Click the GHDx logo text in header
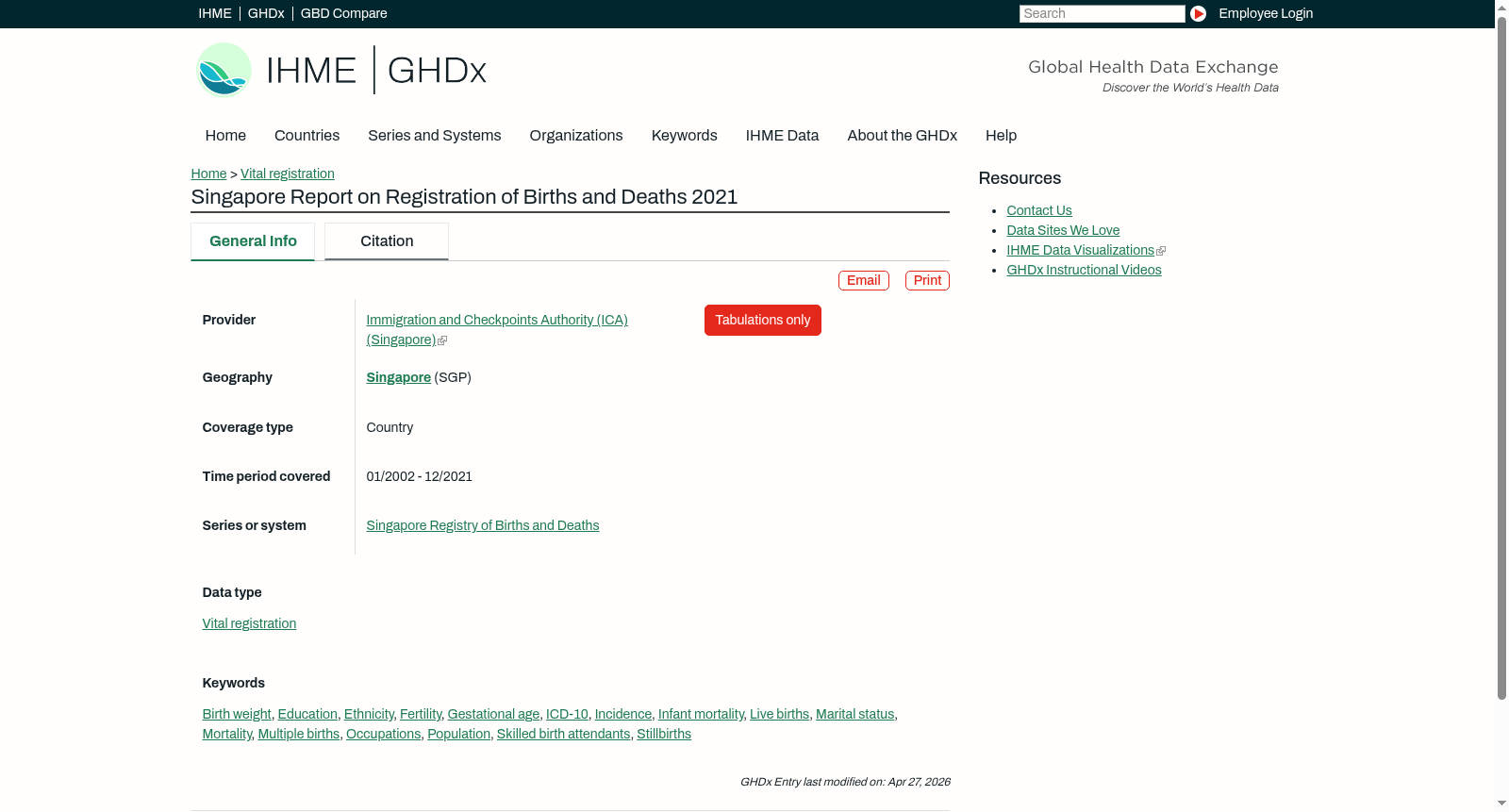Image resolution: width=1509 pixels, height=812 pixels. click(437, 71)
